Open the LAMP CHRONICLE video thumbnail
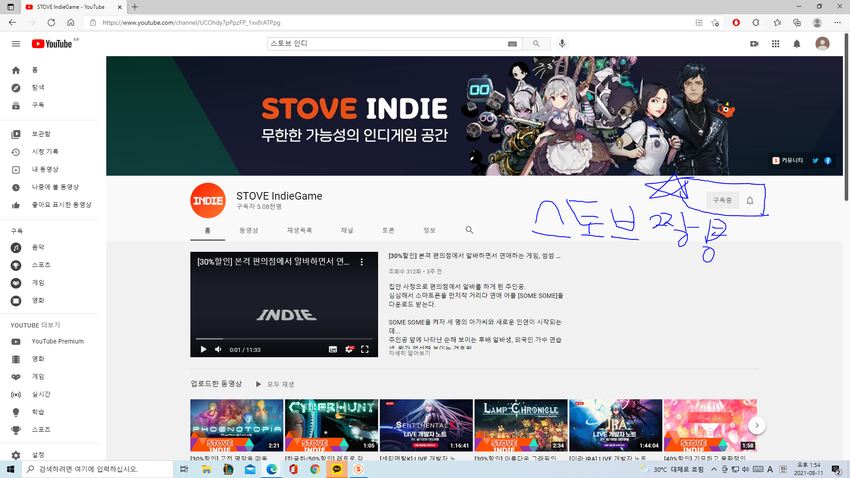Screen dimensions: 850x478 pos(521,425)
